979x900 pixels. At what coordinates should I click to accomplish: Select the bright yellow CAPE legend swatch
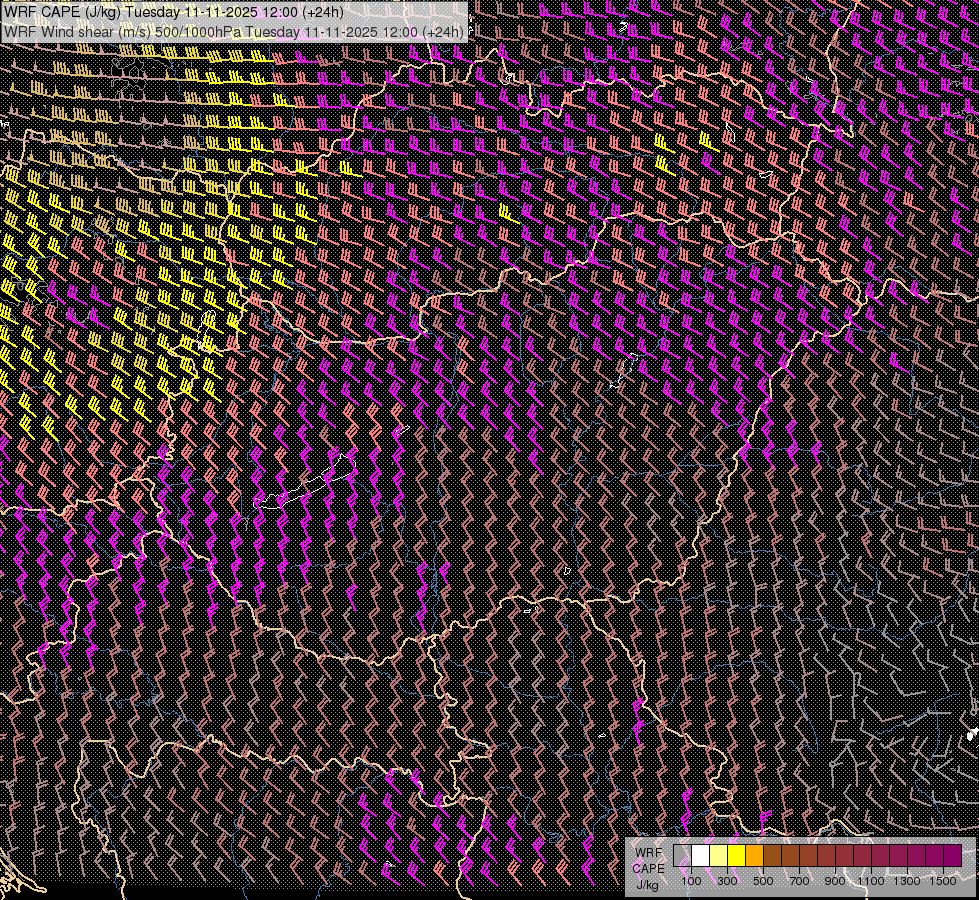tap(736, 855)
